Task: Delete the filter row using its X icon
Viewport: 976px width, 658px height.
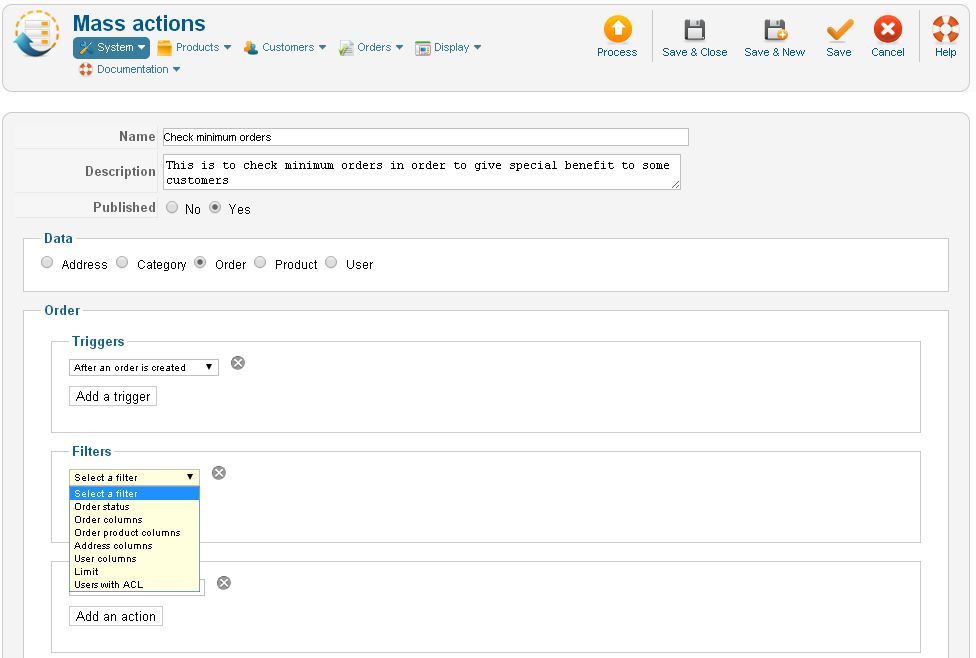Action: [x=219, y=473]
